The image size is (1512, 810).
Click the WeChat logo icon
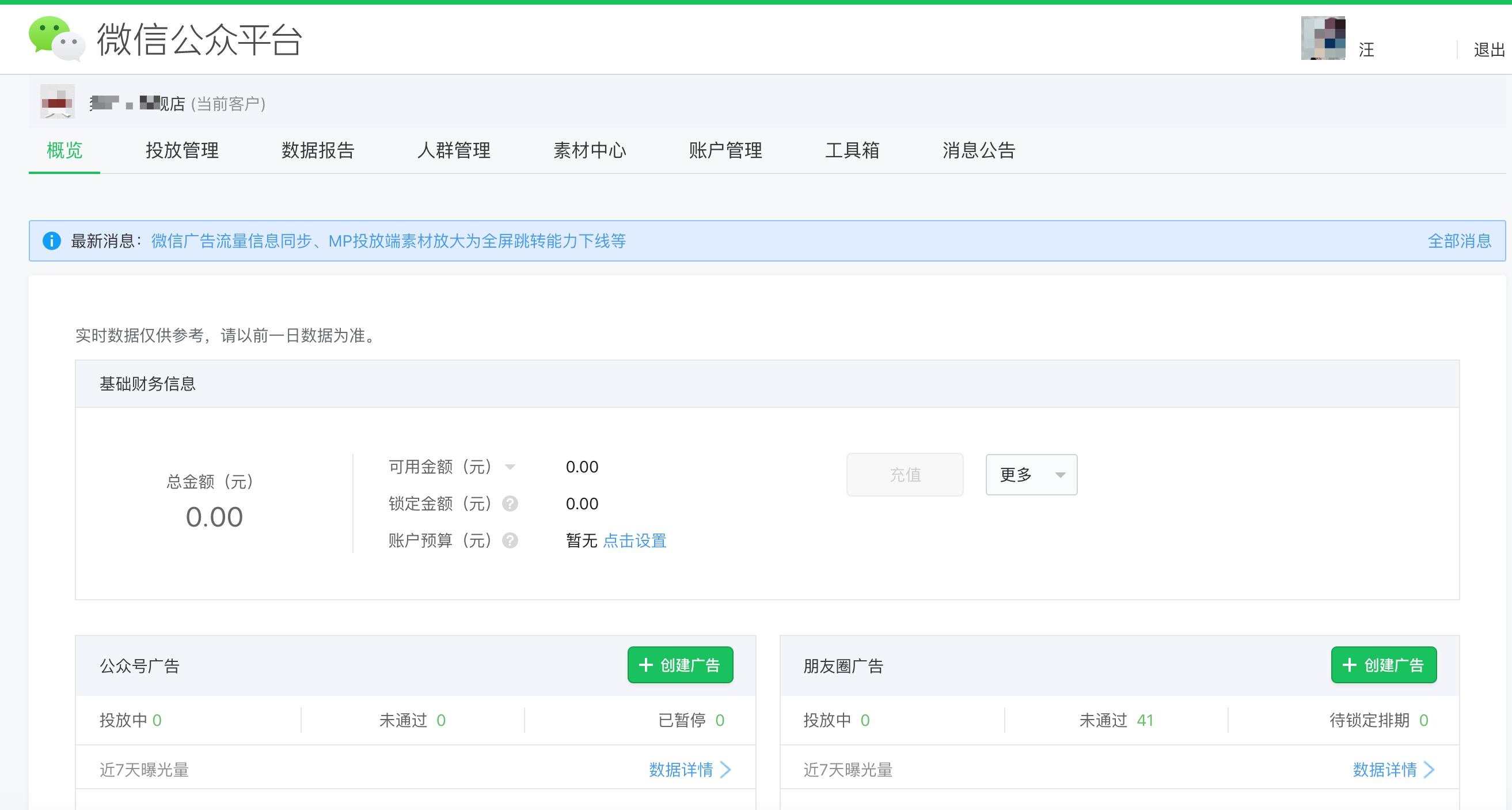57,39
